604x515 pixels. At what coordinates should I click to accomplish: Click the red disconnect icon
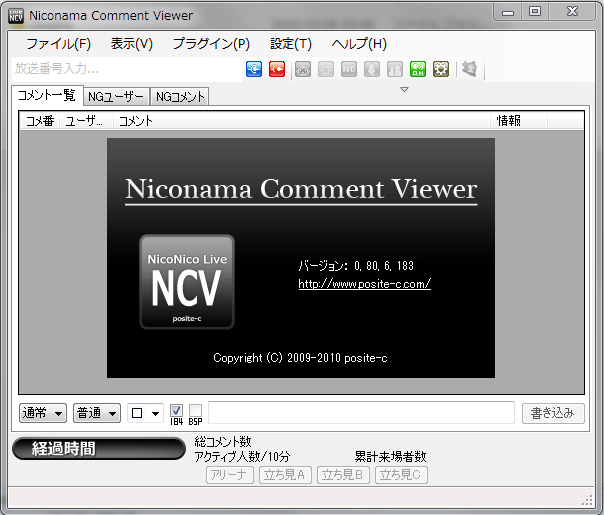[277, 69]
